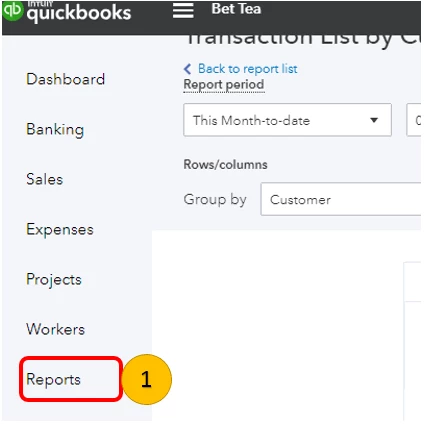432x443 pixels.
Task: Click the green QuickBooks logo icon
Action: 13,11
